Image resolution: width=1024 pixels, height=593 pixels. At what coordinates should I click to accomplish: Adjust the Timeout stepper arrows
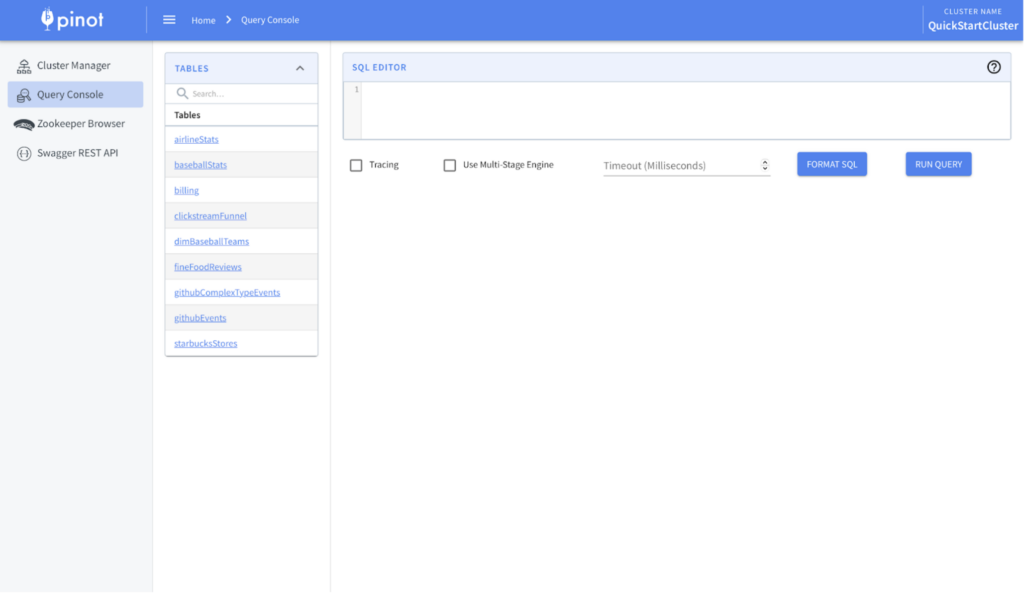[765, 165]
